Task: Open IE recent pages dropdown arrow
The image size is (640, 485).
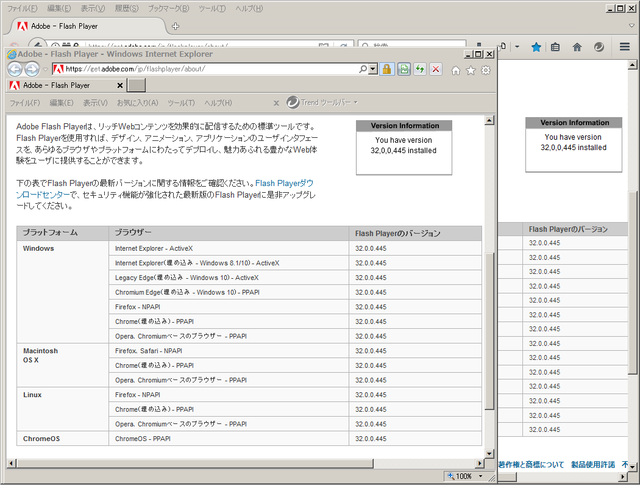Action: pos(45,69)
